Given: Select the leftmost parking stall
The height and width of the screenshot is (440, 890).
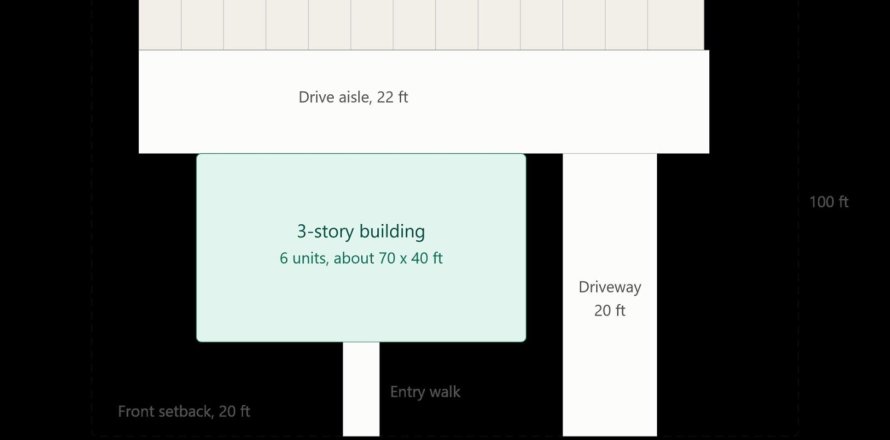Looking at the screenshot, I should pyautogui.click(x=160, y=24).
